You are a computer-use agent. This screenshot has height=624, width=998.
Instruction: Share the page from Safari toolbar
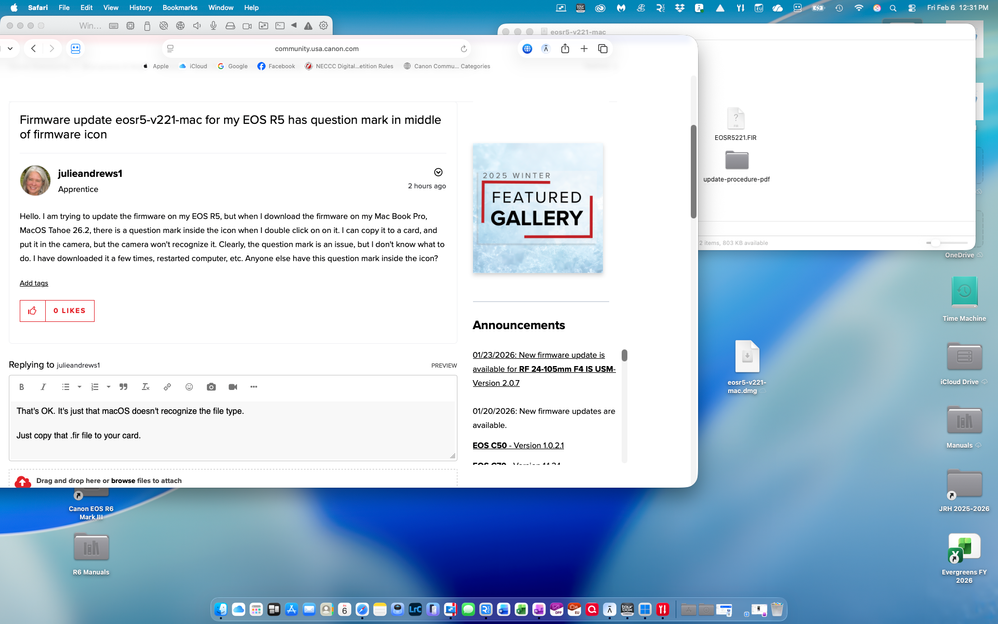565,48
